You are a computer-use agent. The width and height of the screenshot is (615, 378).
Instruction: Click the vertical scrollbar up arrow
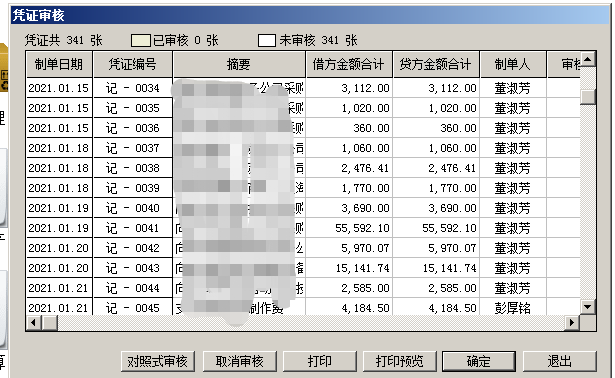coord(588,59)
